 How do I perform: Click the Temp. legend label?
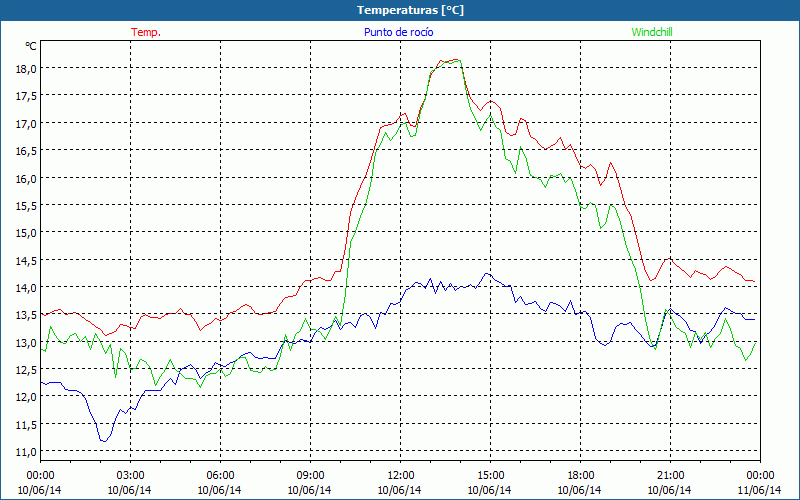[x=146, y=32]
